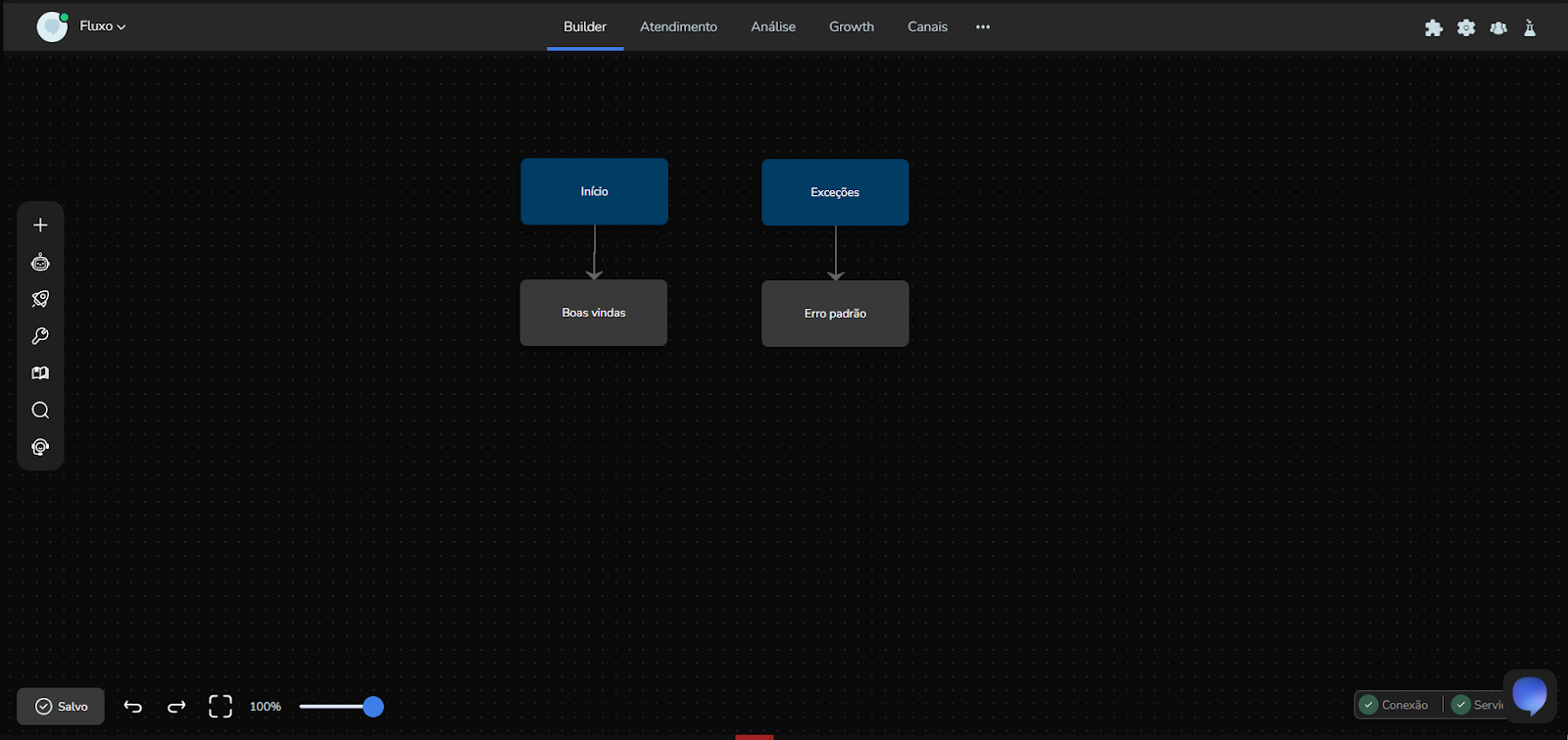This screenshot has height=740, width=1568.
Task: Click the team members icon
Action: [1498, 27]
